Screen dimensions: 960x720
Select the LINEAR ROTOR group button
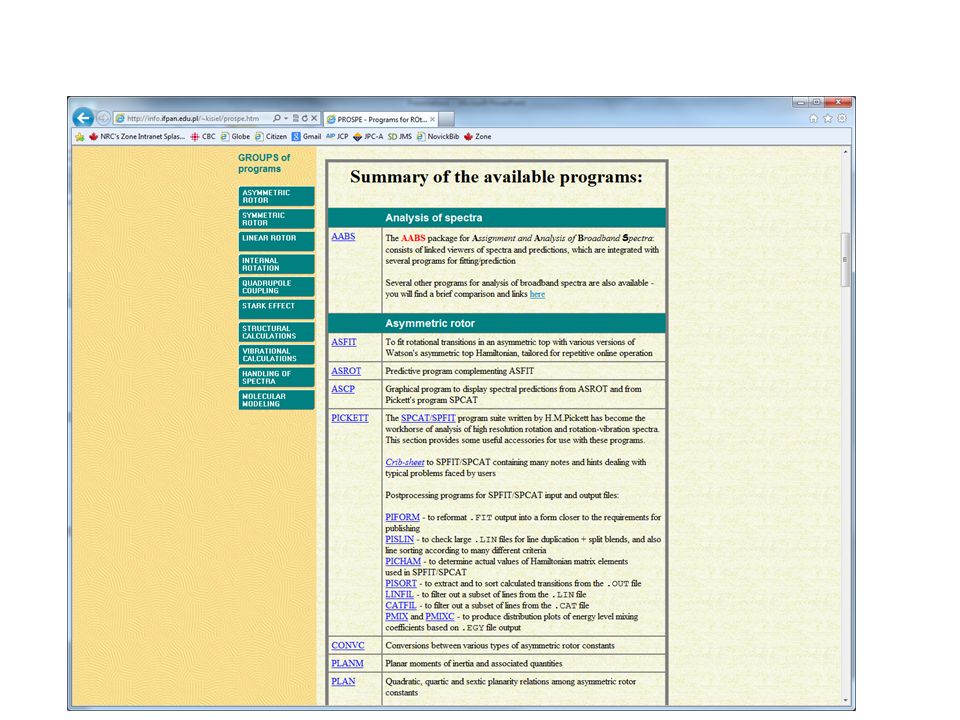(276, 241)
